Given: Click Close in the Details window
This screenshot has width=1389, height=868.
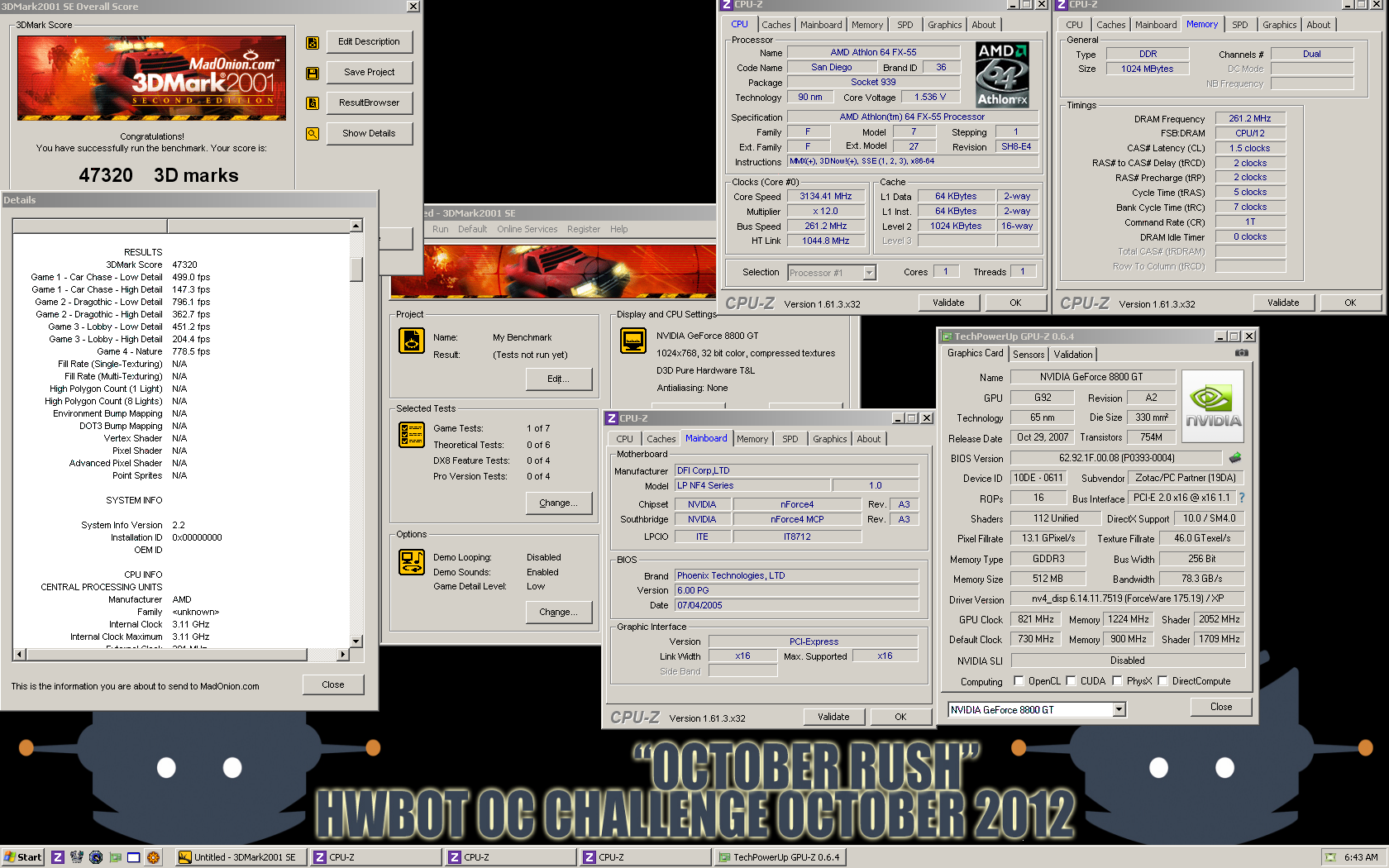Looking at the screenshot, I should (x=332, y=684).
